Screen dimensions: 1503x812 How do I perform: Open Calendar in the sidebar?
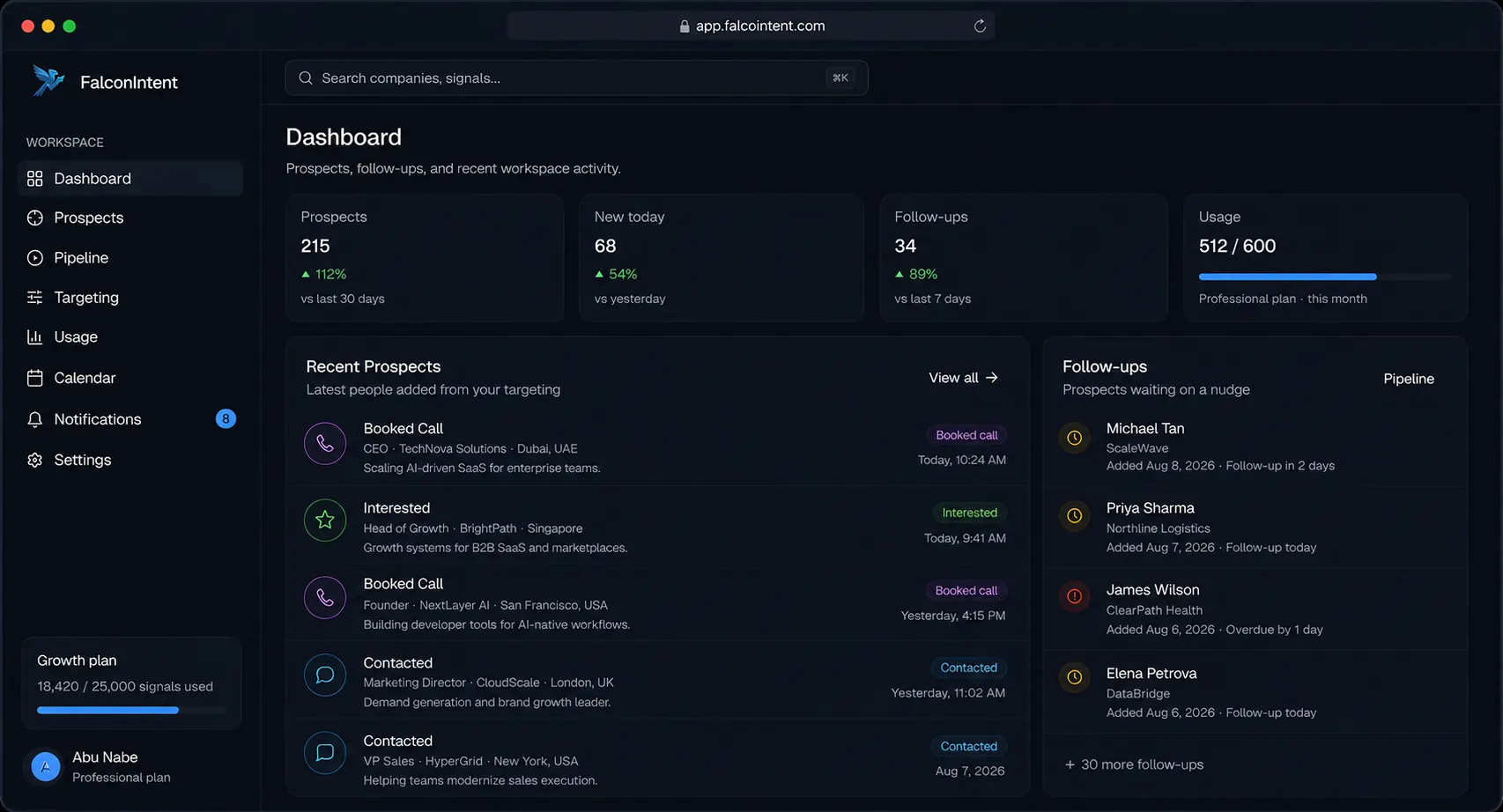click(130, 378)
